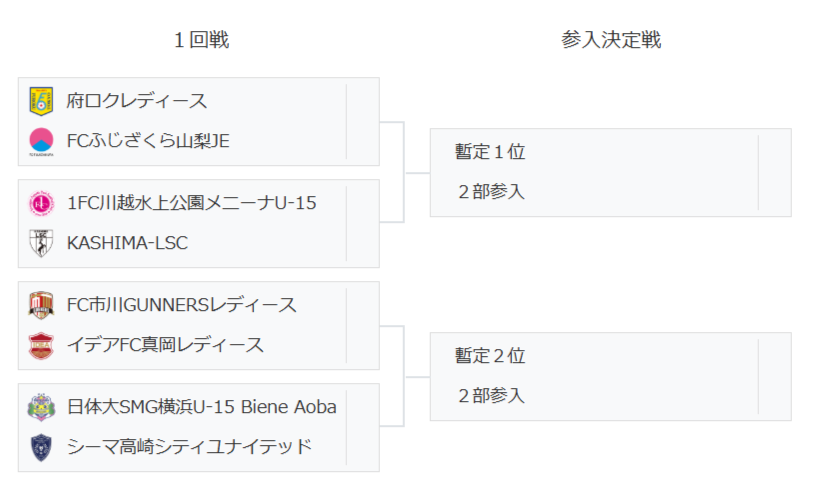Click the FC市川GUNNERSレディース team badge
Image resolution: width=813 pixels, height=493 pixels.
(41, 305)
